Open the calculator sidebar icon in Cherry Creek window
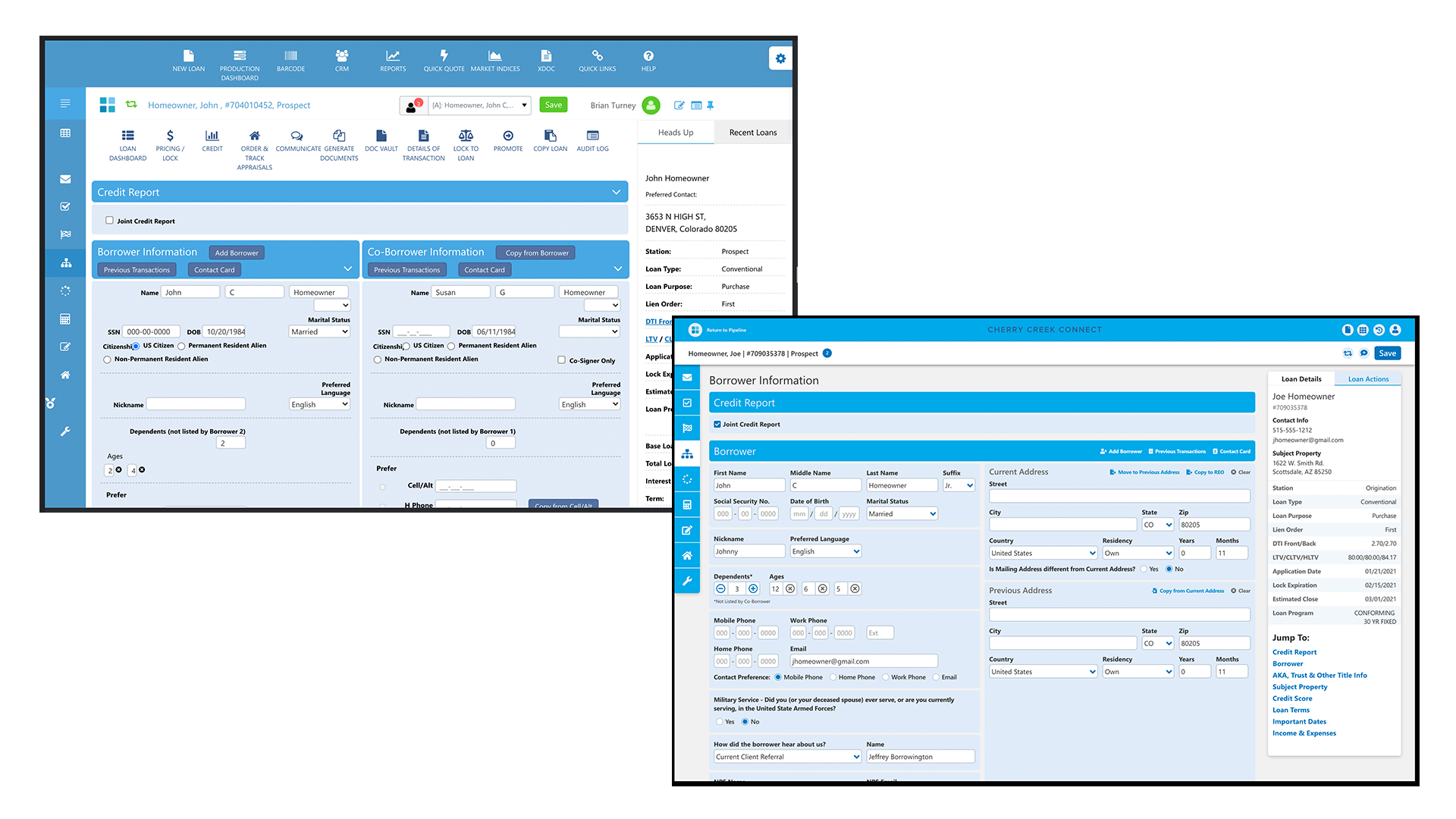The height and width of the screenshot is (819, 1456). tap(687, 504)
